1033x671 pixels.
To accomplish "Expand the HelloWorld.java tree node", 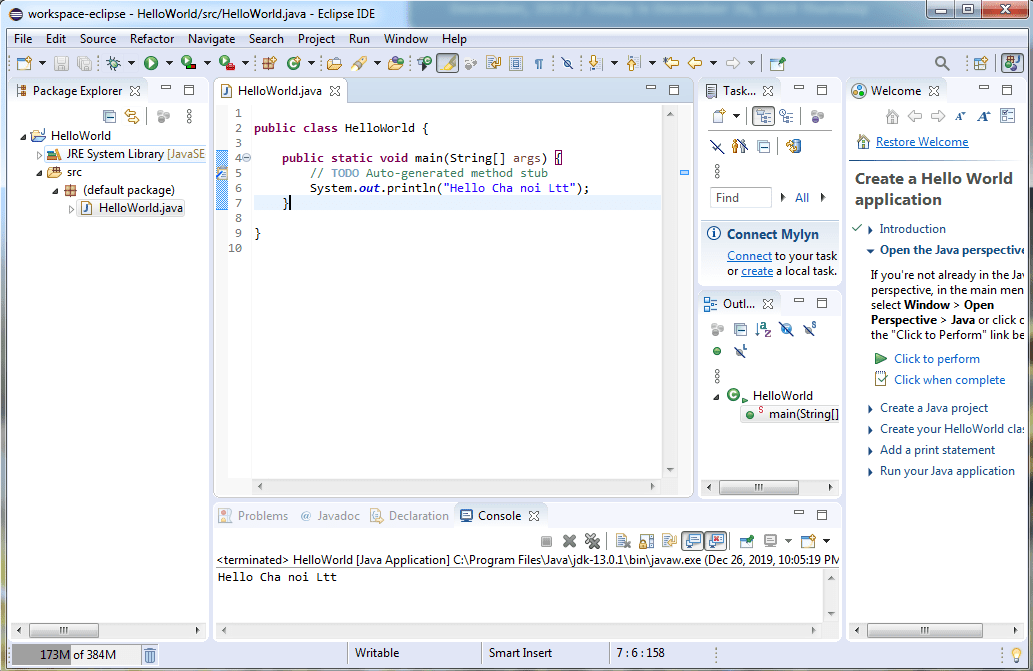I will (x=71, y=209).
